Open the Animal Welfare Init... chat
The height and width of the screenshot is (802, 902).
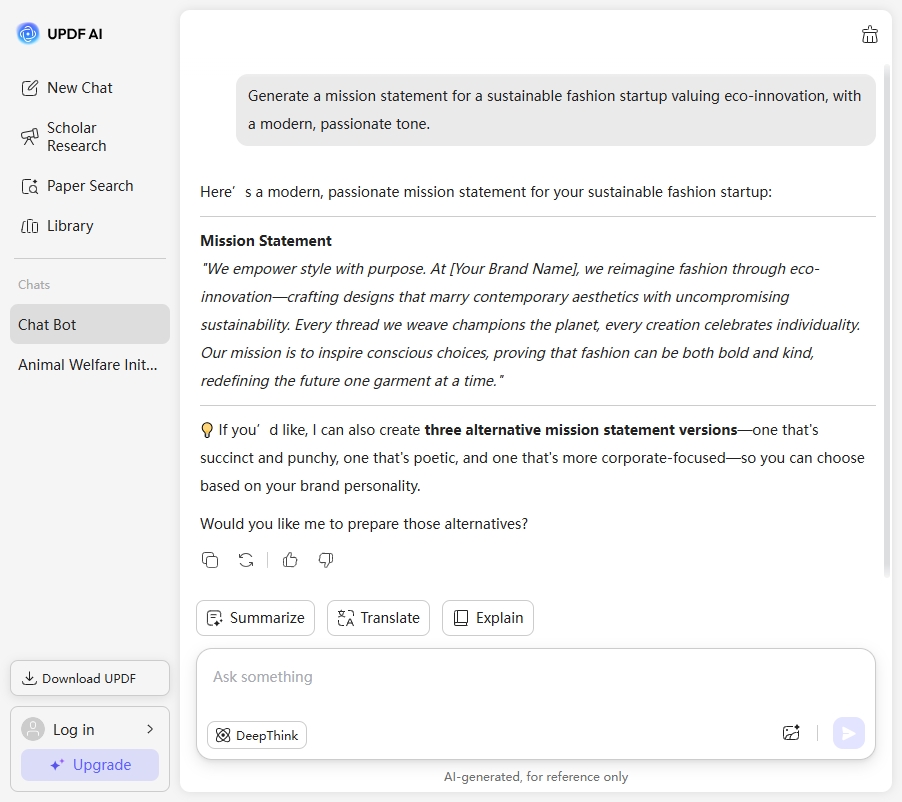(88, 365)
